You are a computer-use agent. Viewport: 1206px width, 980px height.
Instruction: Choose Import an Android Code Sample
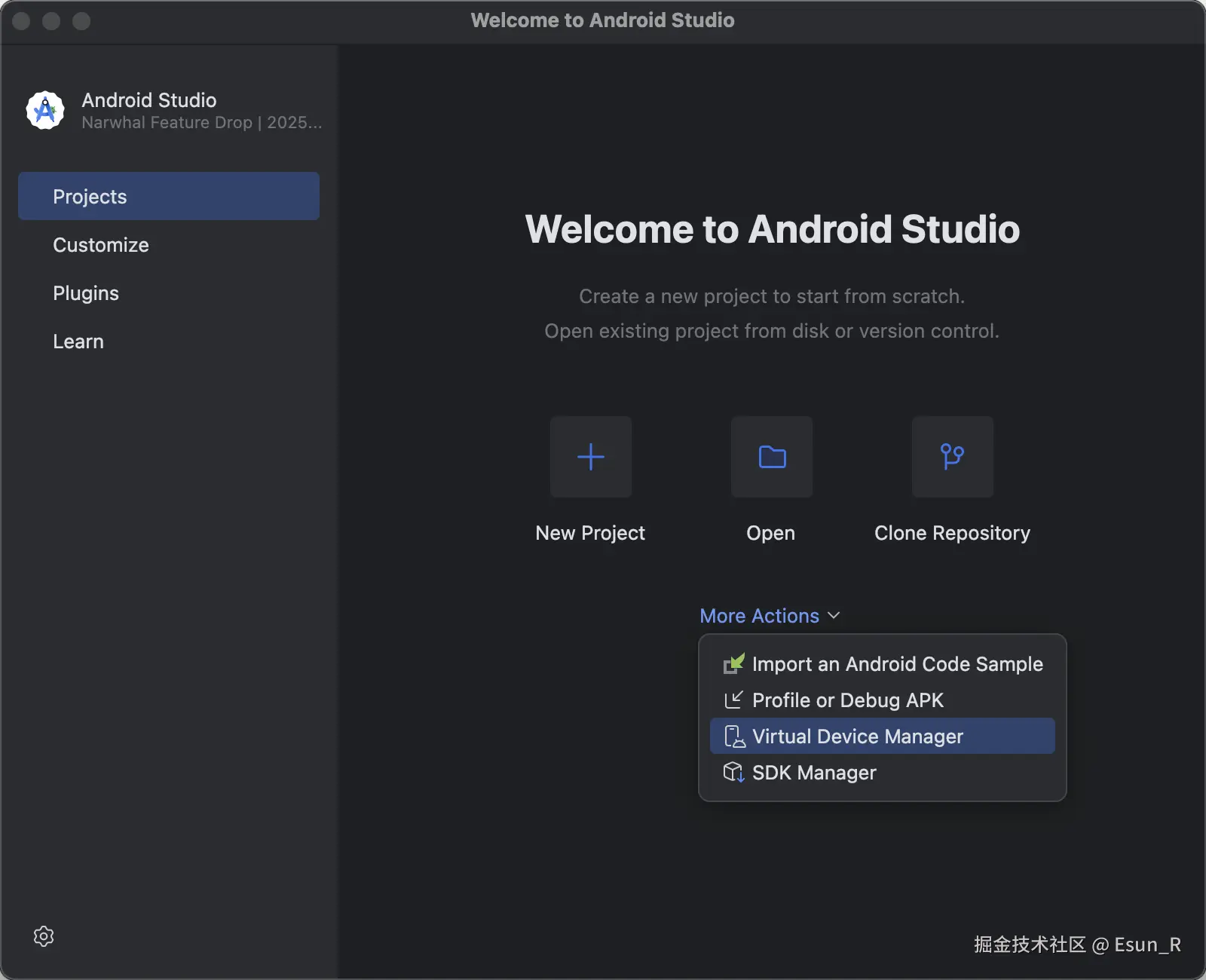tap(883, 663)
